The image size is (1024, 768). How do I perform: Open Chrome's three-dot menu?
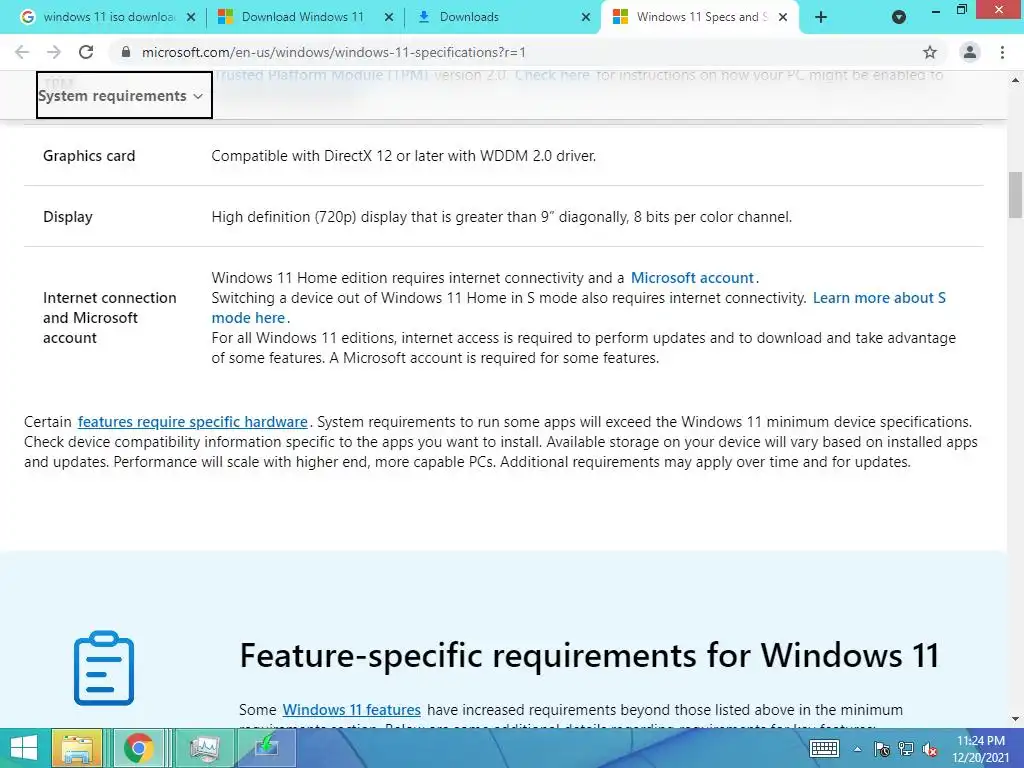click(x=1002, y=52)
